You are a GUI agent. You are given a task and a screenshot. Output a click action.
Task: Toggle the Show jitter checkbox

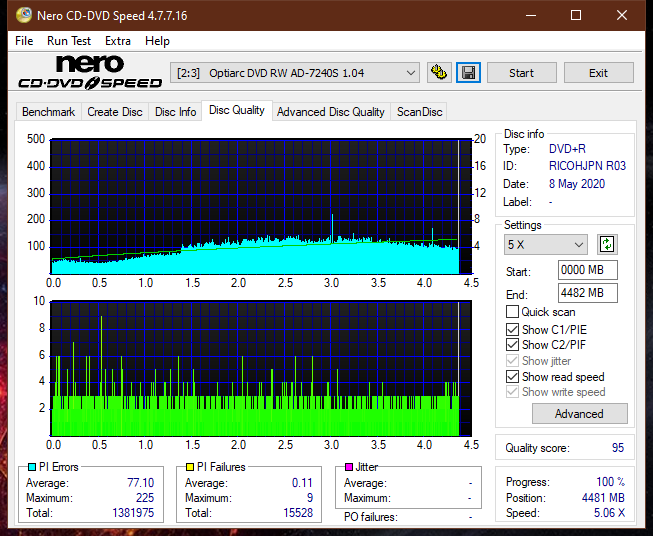coord(512,361)
